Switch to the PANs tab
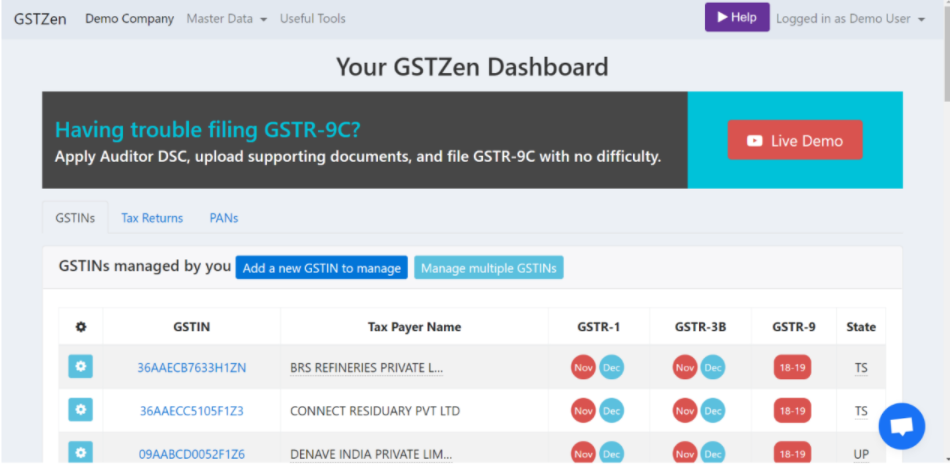Image resolution: width=950 pixels, height=465 pixels. pyautogui.click(x=224, y=218)
